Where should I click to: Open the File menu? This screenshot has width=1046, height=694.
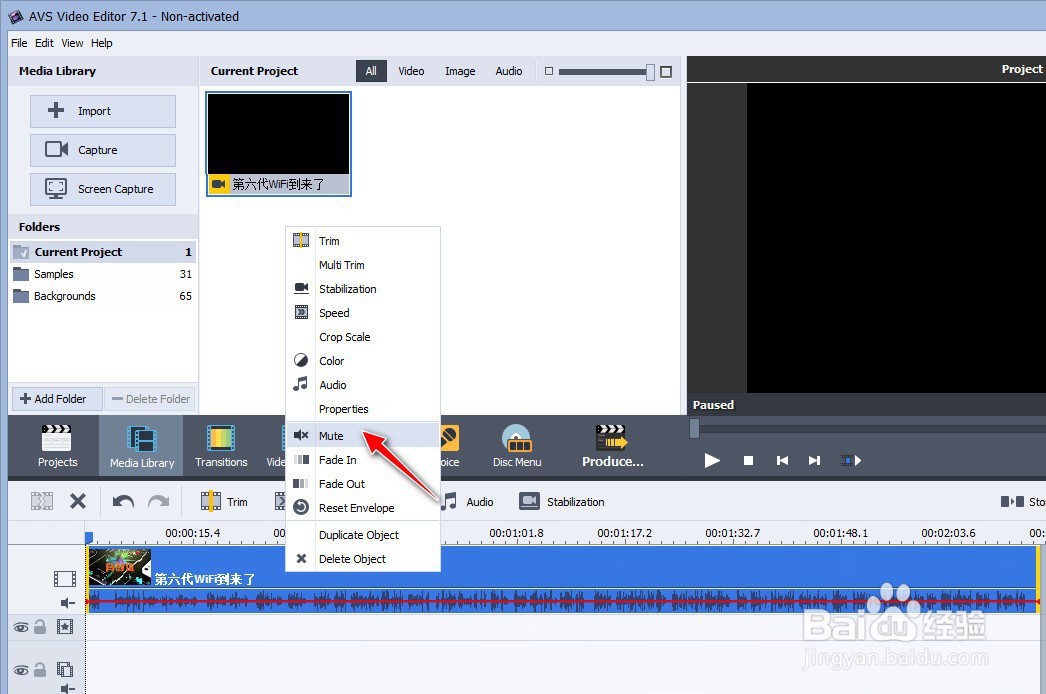tap(18, 43)
